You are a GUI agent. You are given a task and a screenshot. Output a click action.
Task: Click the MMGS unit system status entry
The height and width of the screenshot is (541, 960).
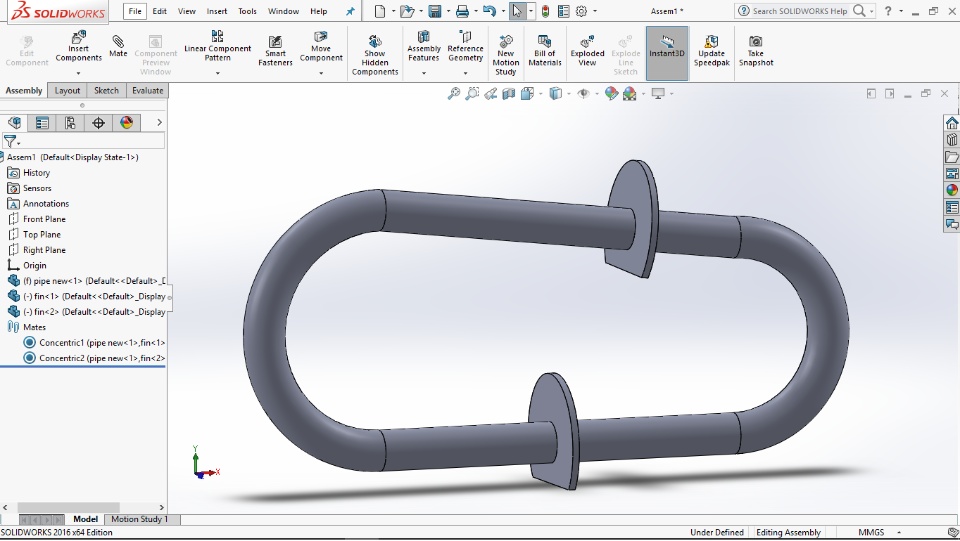click(871, 532)
